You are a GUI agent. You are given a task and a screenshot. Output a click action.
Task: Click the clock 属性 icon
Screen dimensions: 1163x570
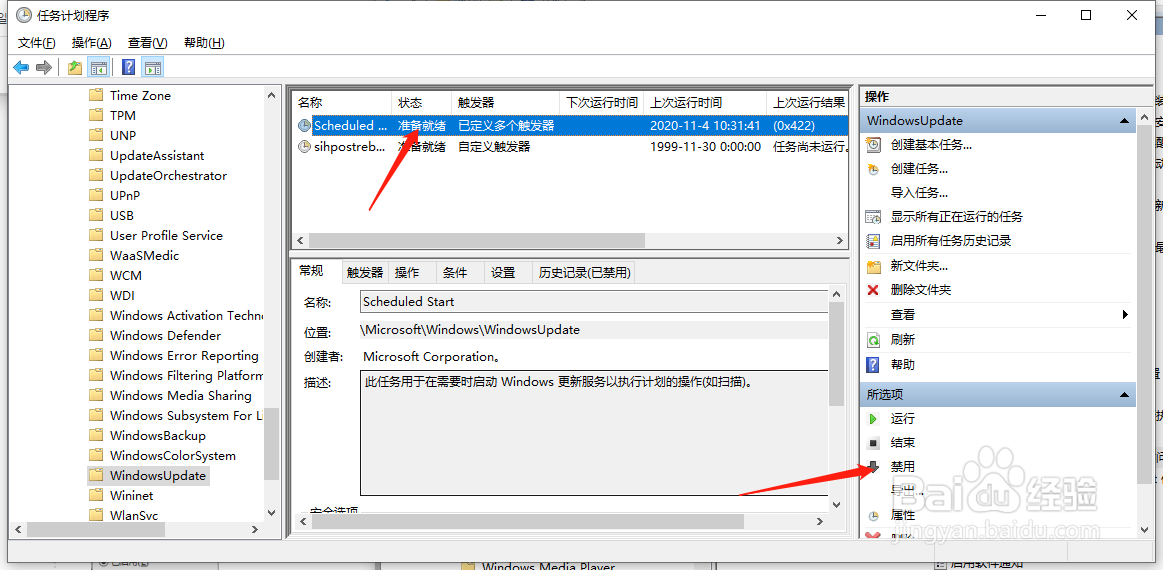(x=874, y=515)
